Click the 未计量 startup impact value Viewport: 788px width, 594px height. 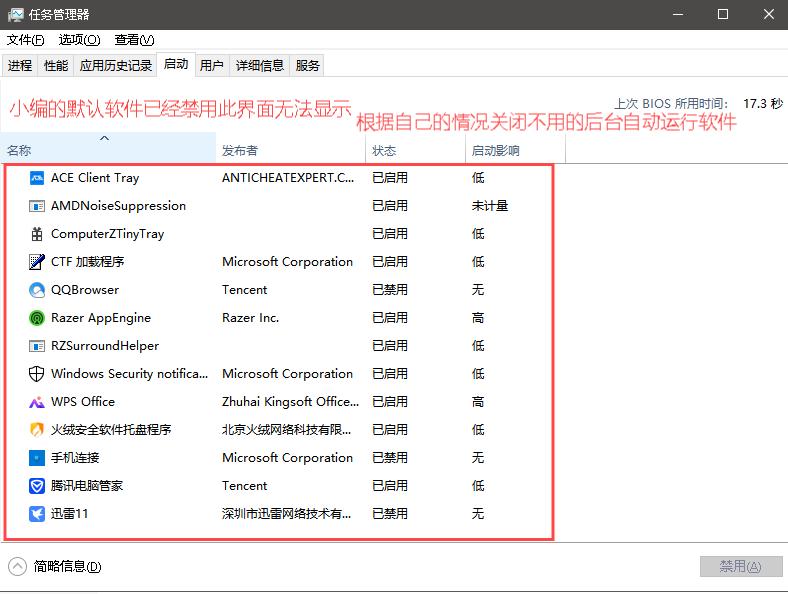(490, 206)
